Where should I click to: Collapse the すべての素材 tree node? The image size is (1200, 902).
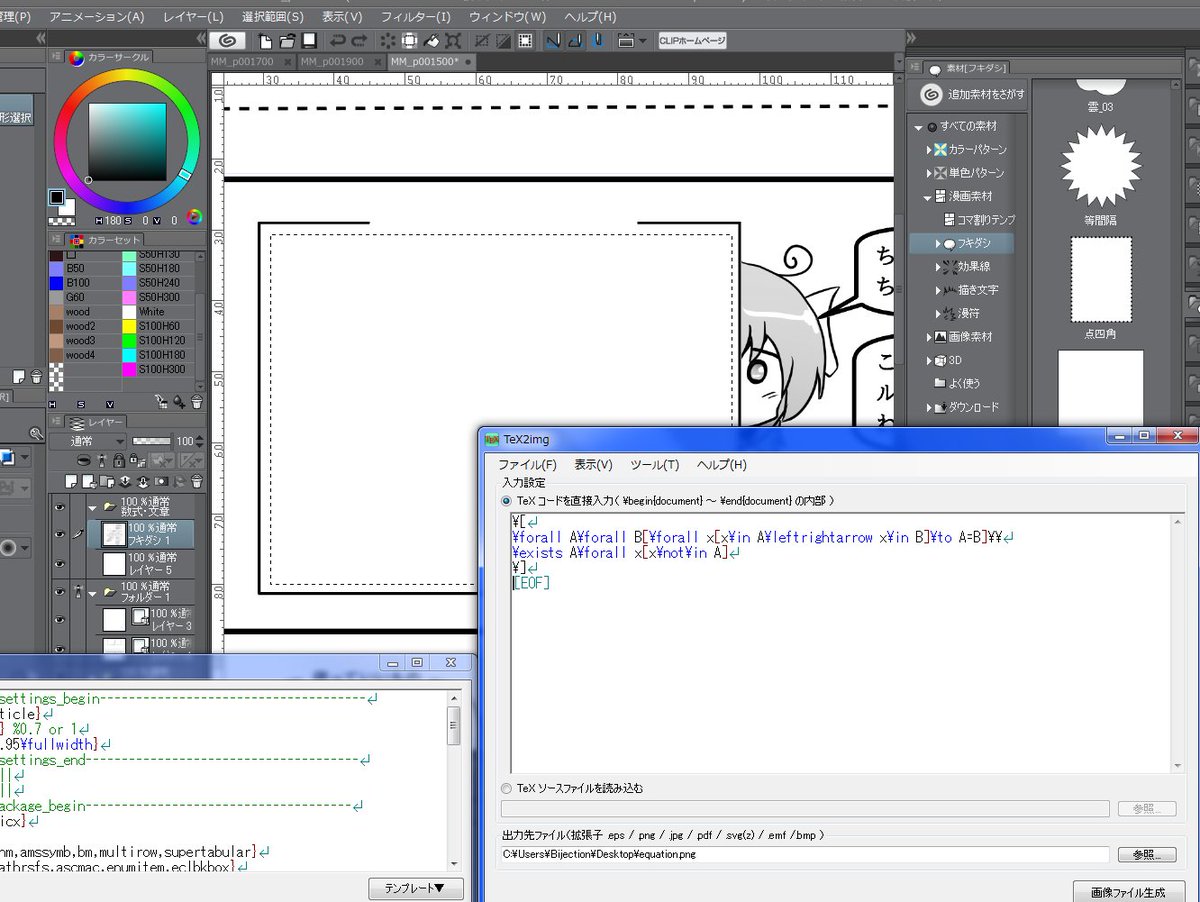(x=918, y=127)
